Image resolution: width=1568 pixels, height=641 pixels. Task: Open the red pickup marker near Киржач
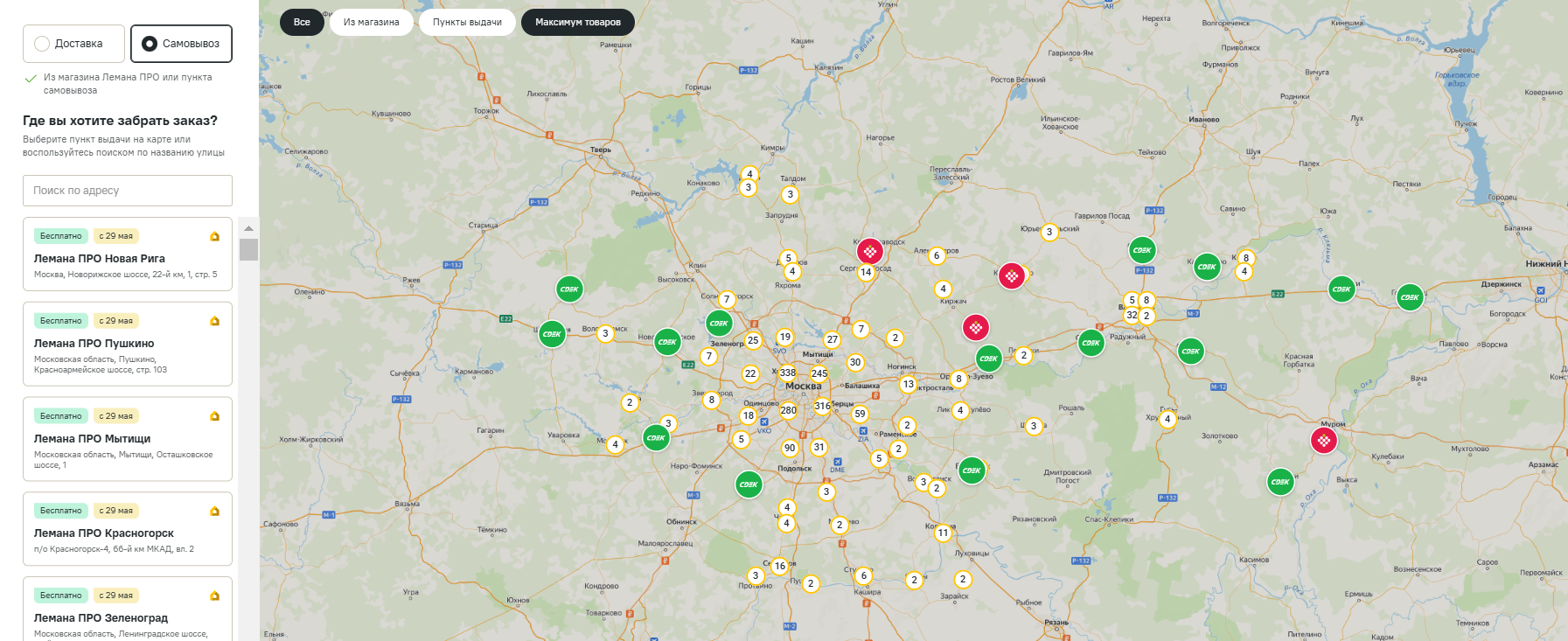[x=976, y=328]
